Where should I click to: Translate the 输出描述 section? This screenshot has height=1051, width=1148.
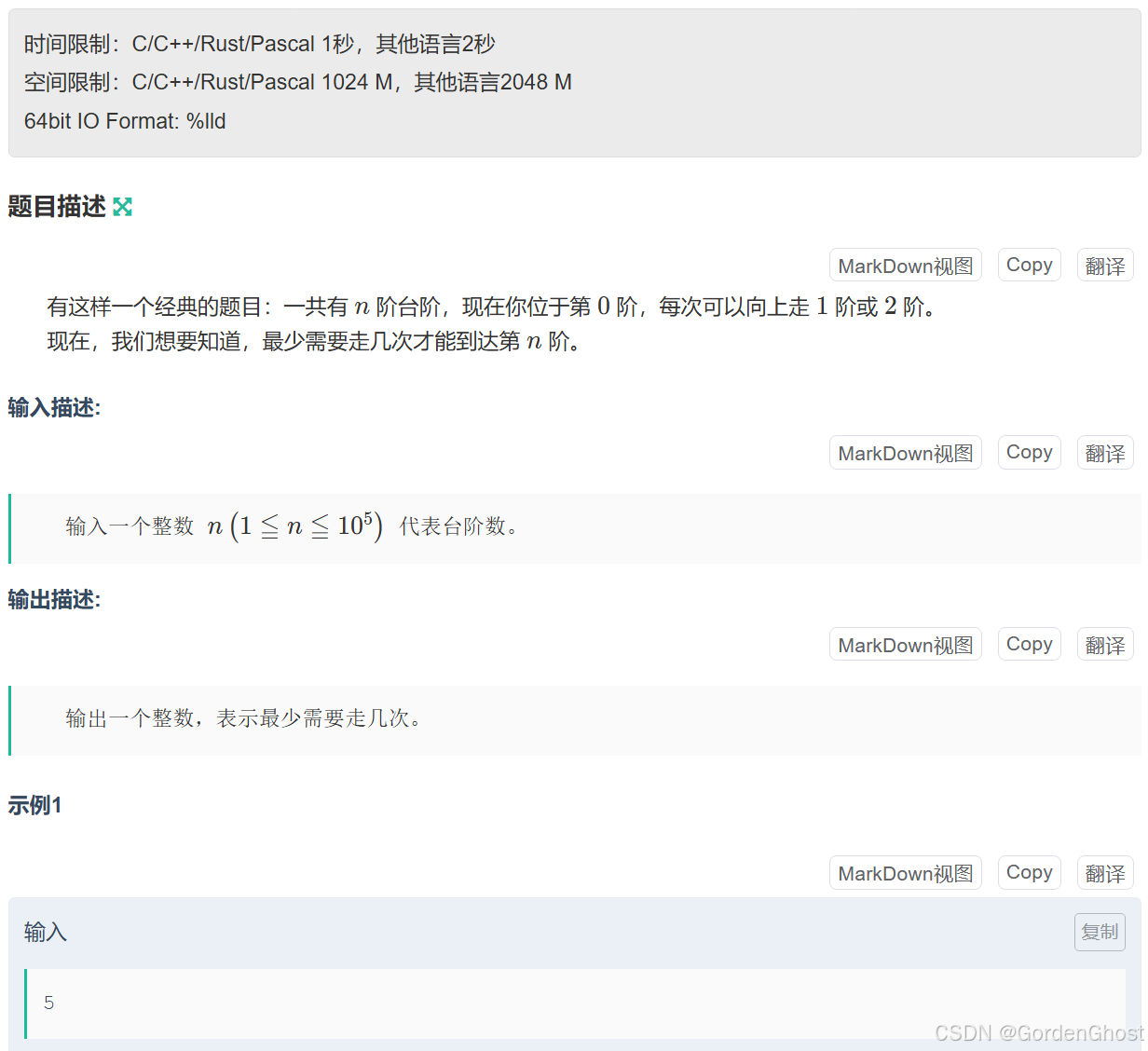[1104, 644]
